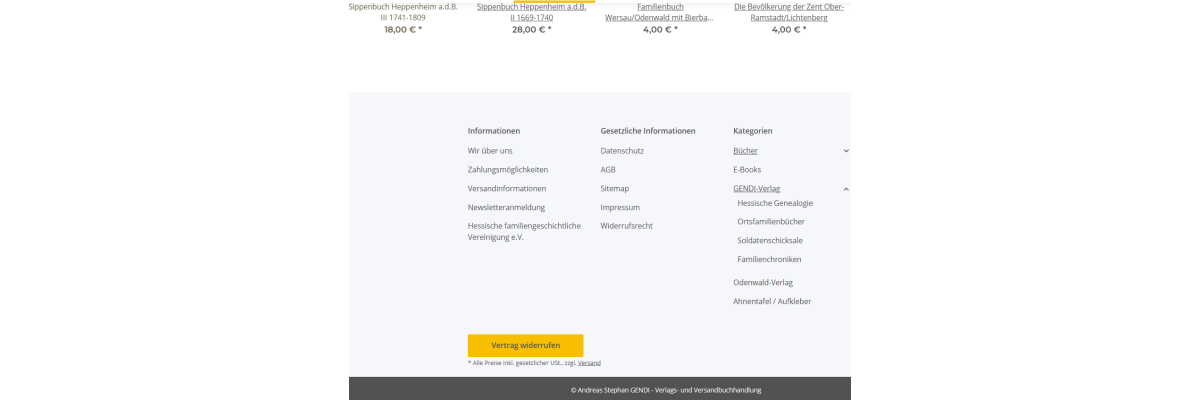
Task: Open Impressum page
Action: coord(620,208)
